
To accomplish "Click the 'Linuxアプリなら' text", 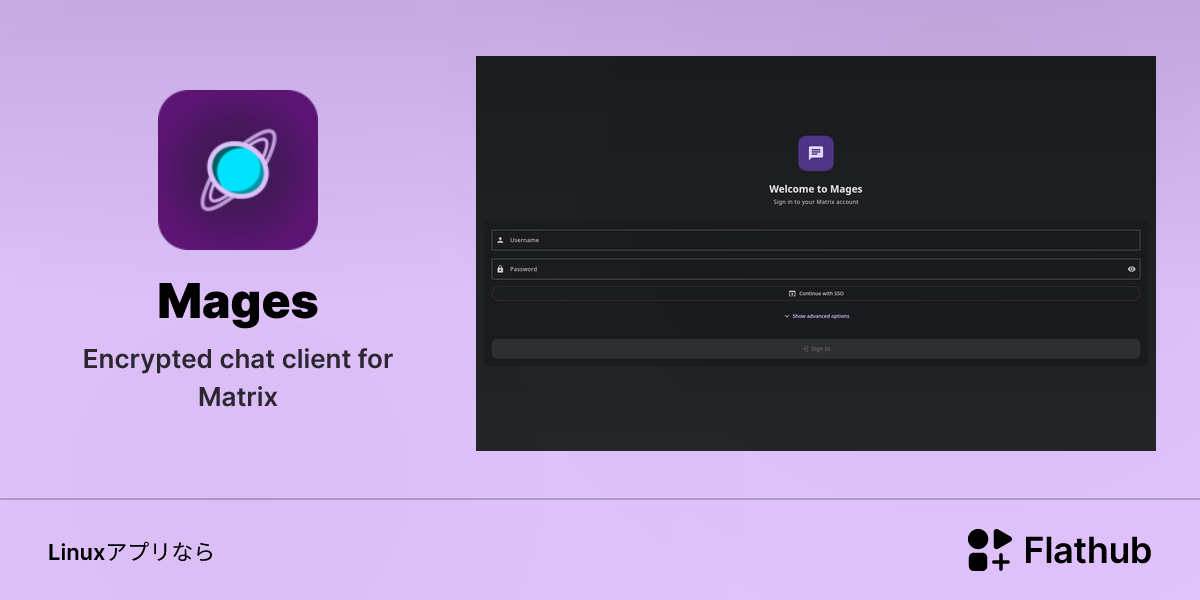I will [131, 552].
